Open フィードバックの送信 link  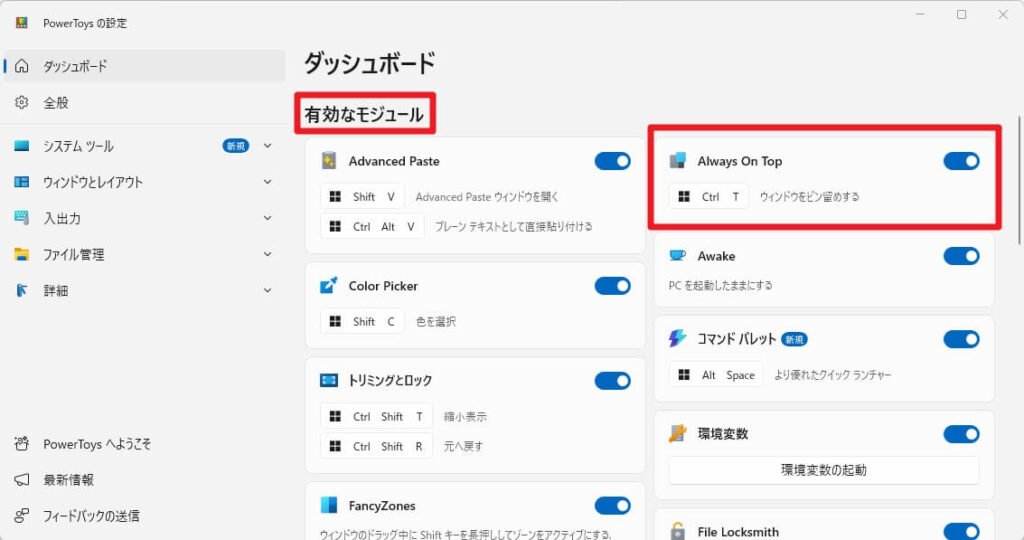[x=144, y=516]
